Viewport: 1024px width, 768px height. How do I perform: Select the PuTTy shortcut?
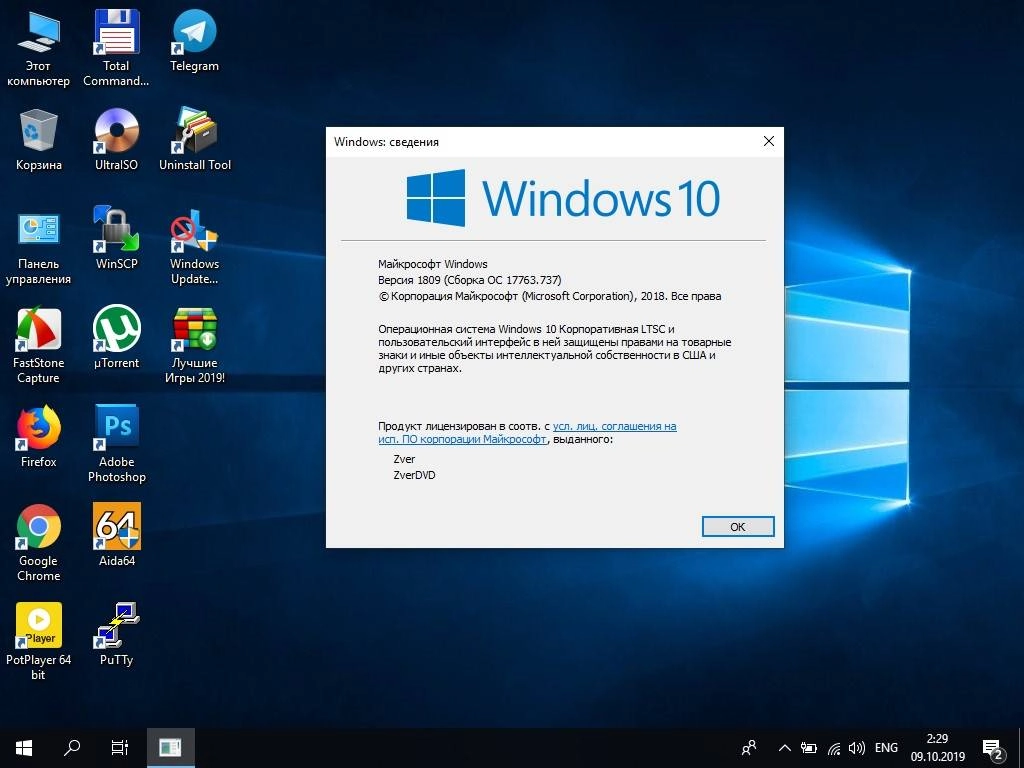tap(116, 635)
